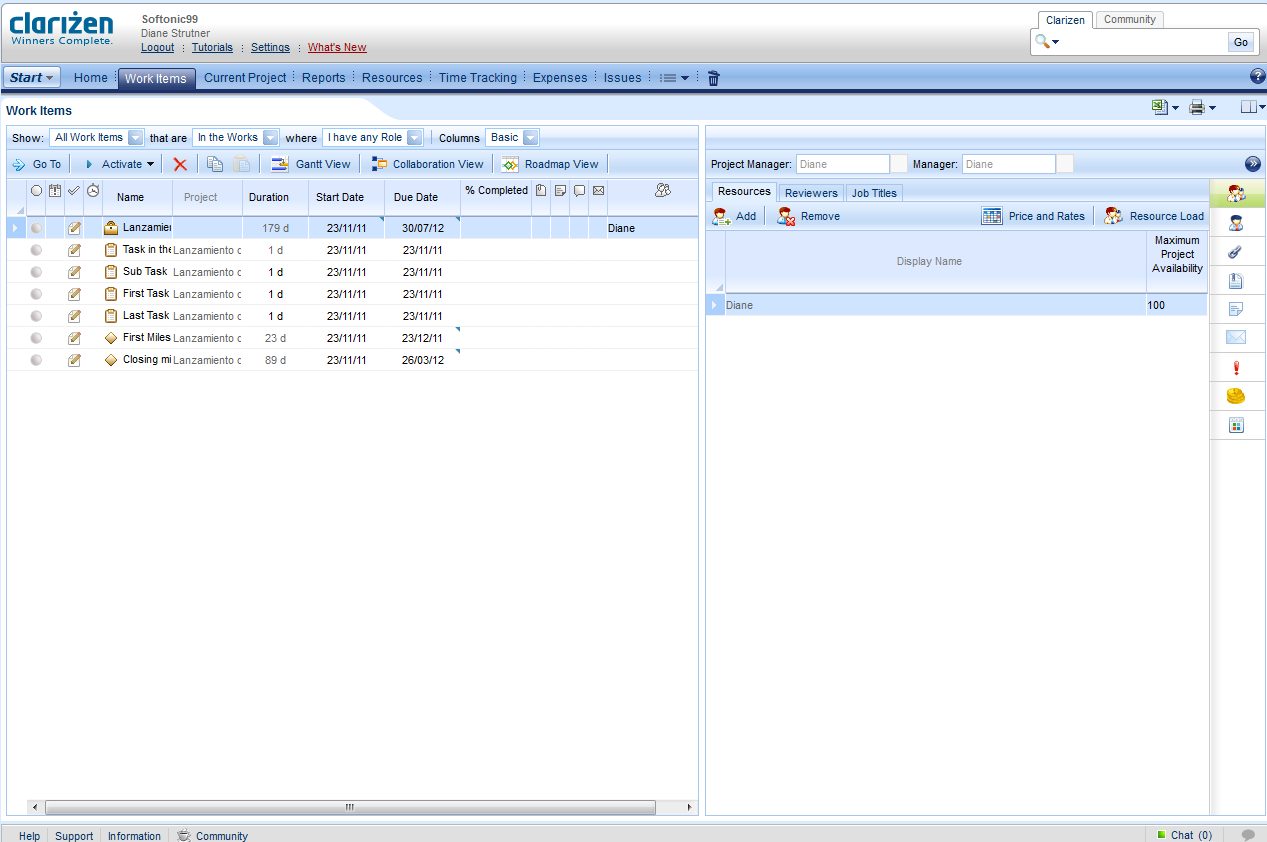Open the paperclip links panel in sidebar

coord(1236,252)
